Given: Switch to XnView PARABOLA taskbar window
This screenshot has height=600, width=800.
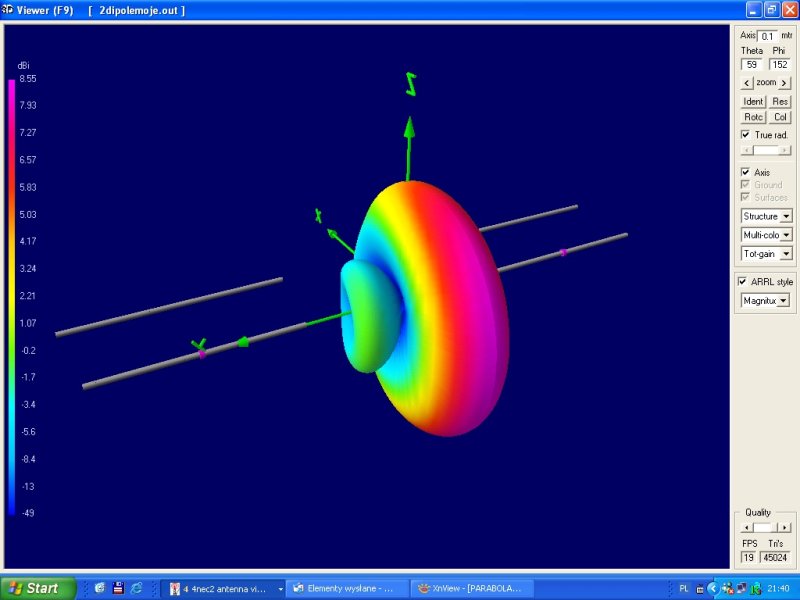Looking at the screenshot, I should pyautogui.click(x=472, y=589).
